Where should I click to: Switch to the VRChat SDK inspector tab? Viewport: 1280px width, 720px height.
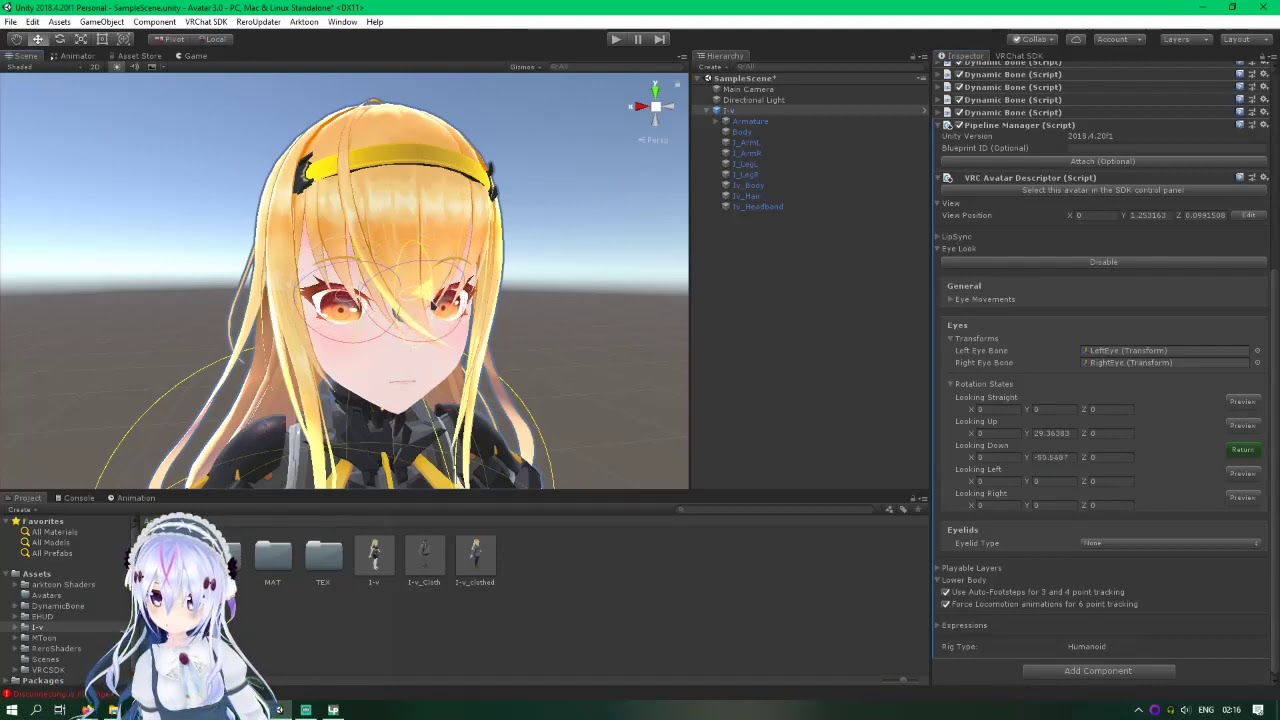tap(1019, 56)
